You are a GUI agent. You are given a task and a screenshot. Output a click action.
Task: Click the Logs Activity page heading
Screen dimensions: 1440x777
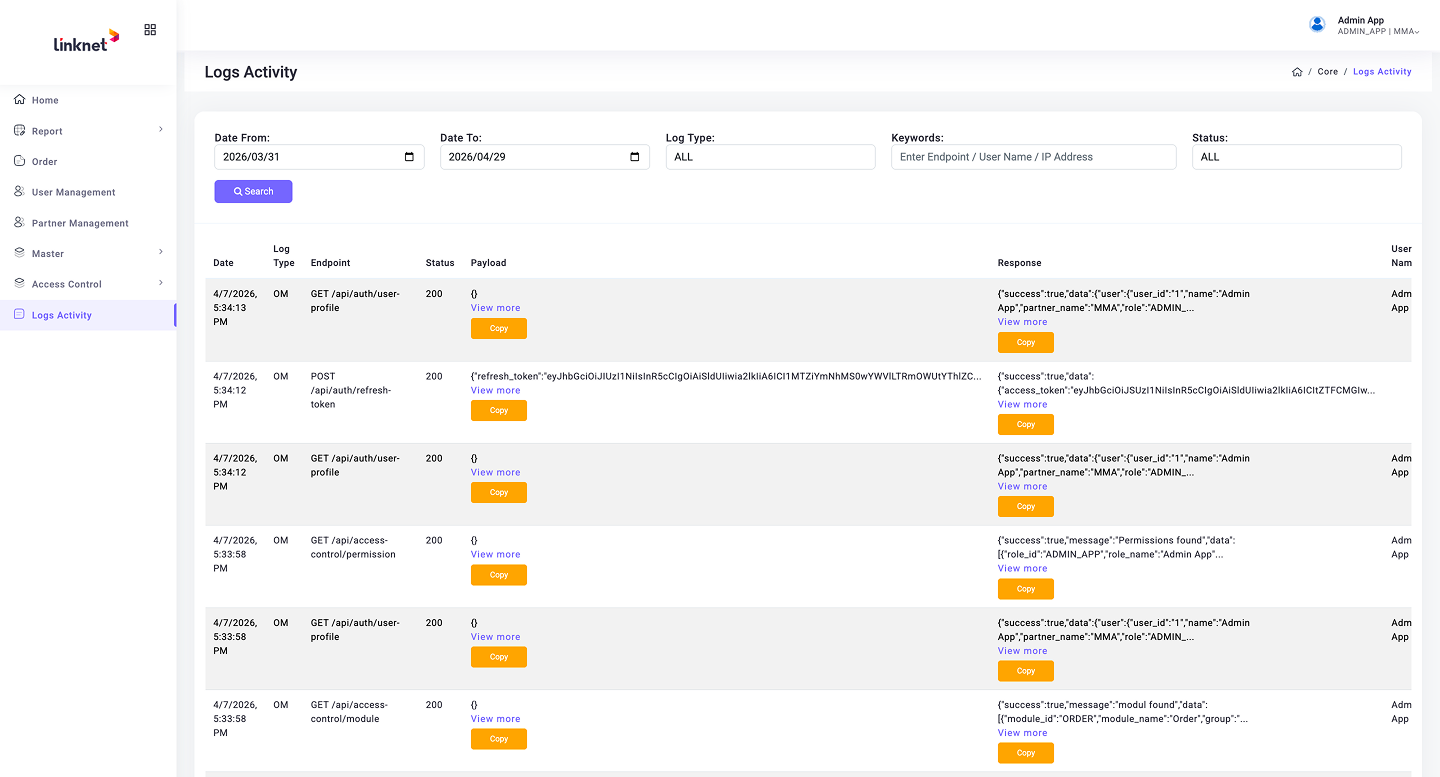tap(251, 72)
